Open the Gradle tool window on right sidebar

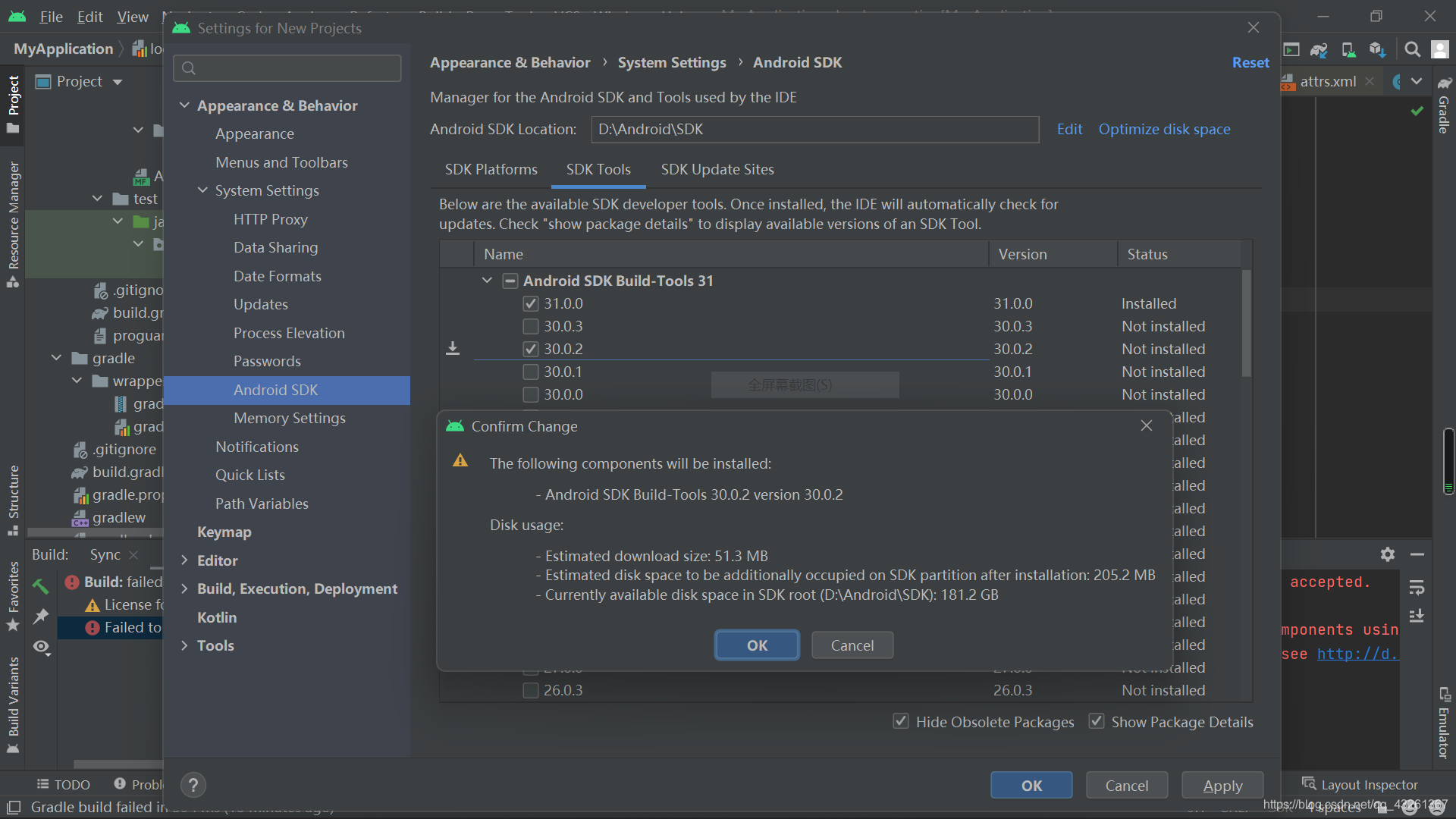pyautogui.click(x=1442, y=114)
